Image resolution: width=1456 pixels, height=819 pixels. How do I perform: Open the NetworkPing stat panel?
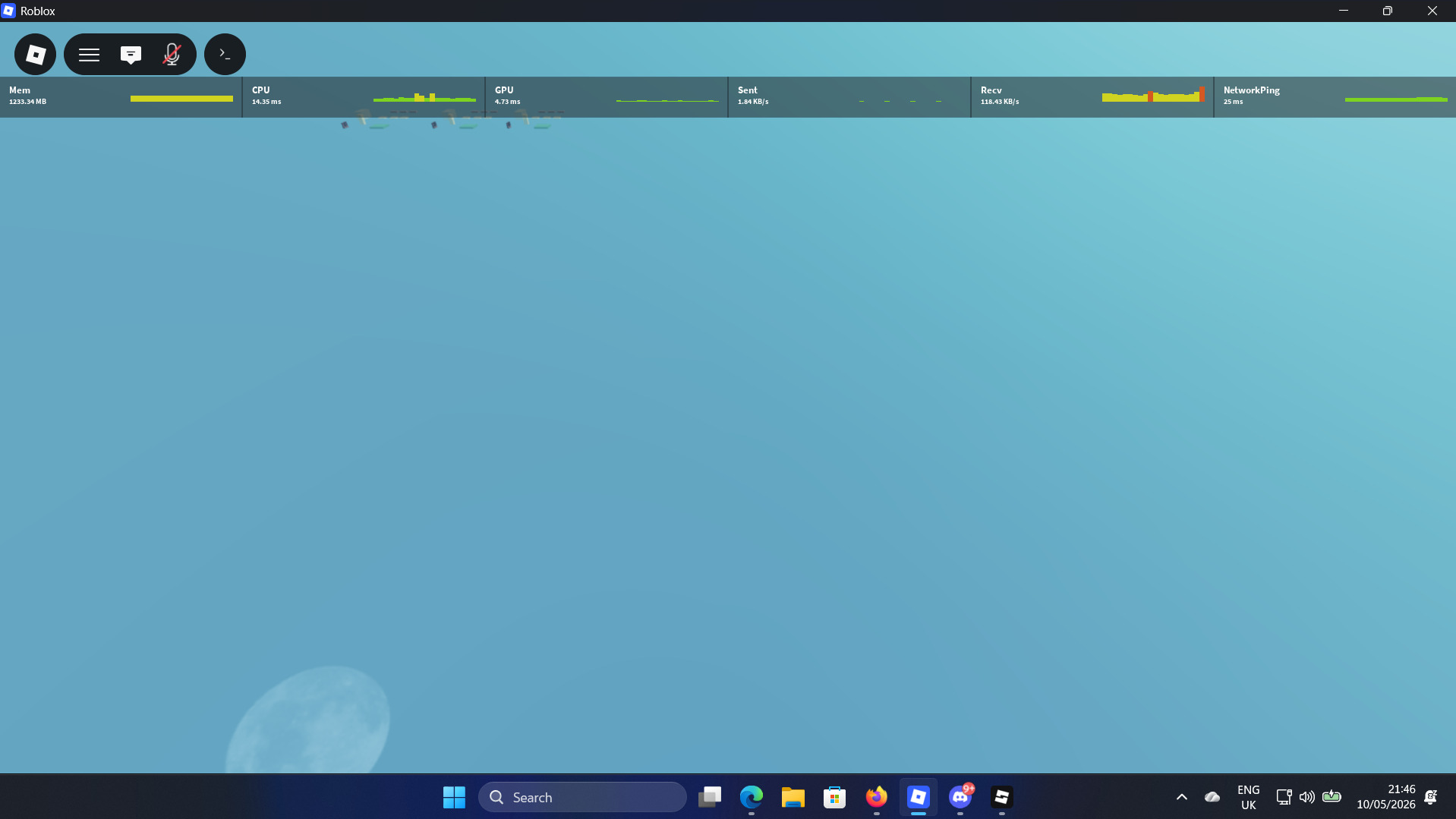coord(1335,96)
